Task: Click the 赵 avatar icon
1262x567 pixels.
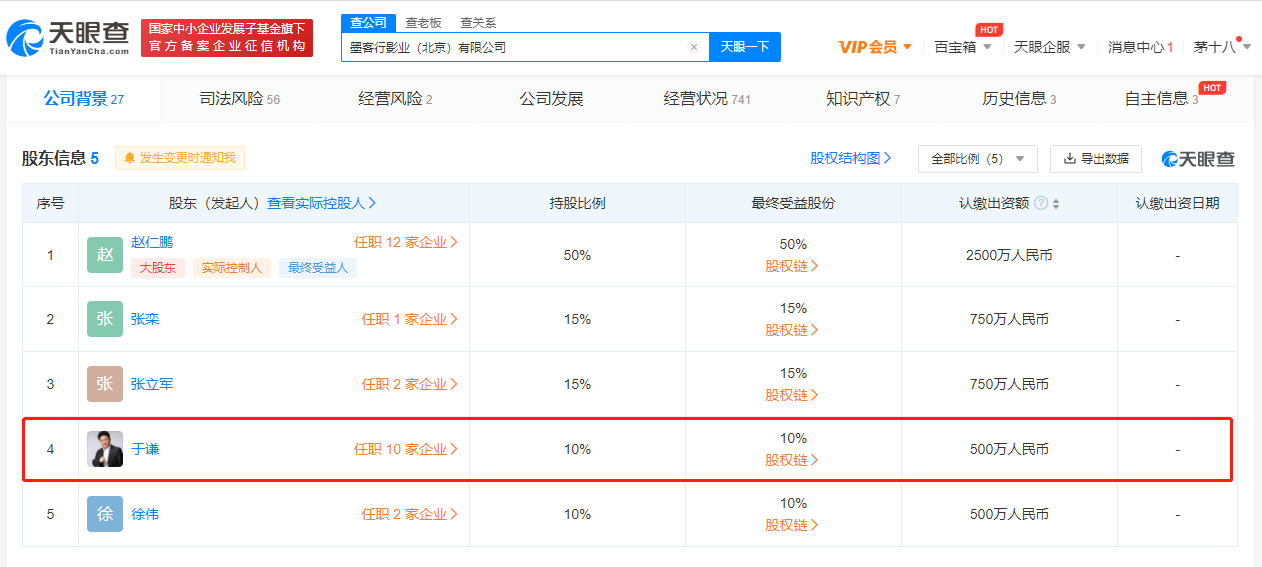Action: point(105,255)
